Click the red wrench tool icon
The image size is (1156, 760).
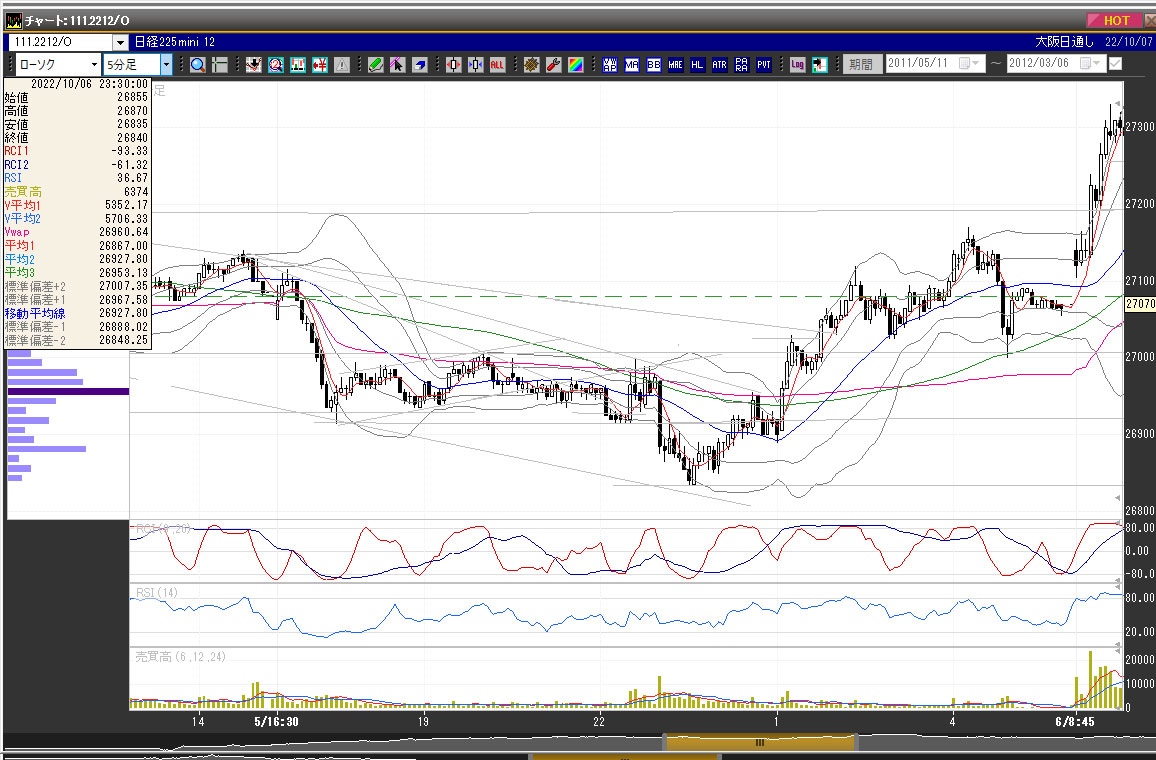[x=554, y=65]
